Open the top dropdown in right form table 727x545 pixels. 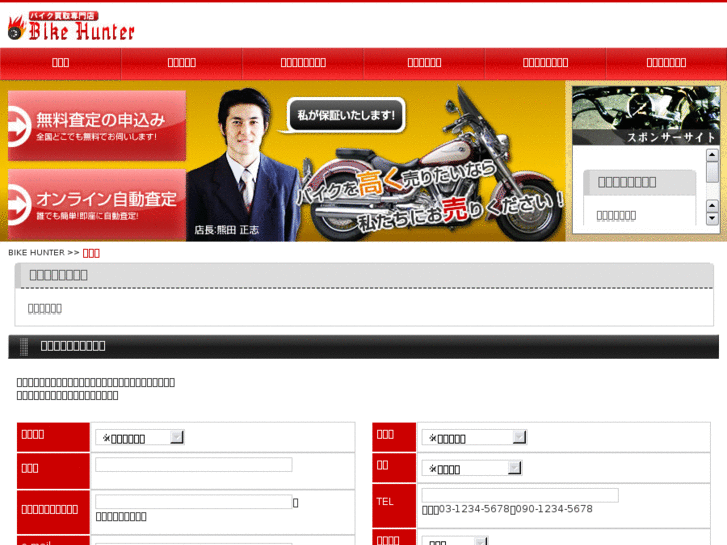[x=474, y=437]
